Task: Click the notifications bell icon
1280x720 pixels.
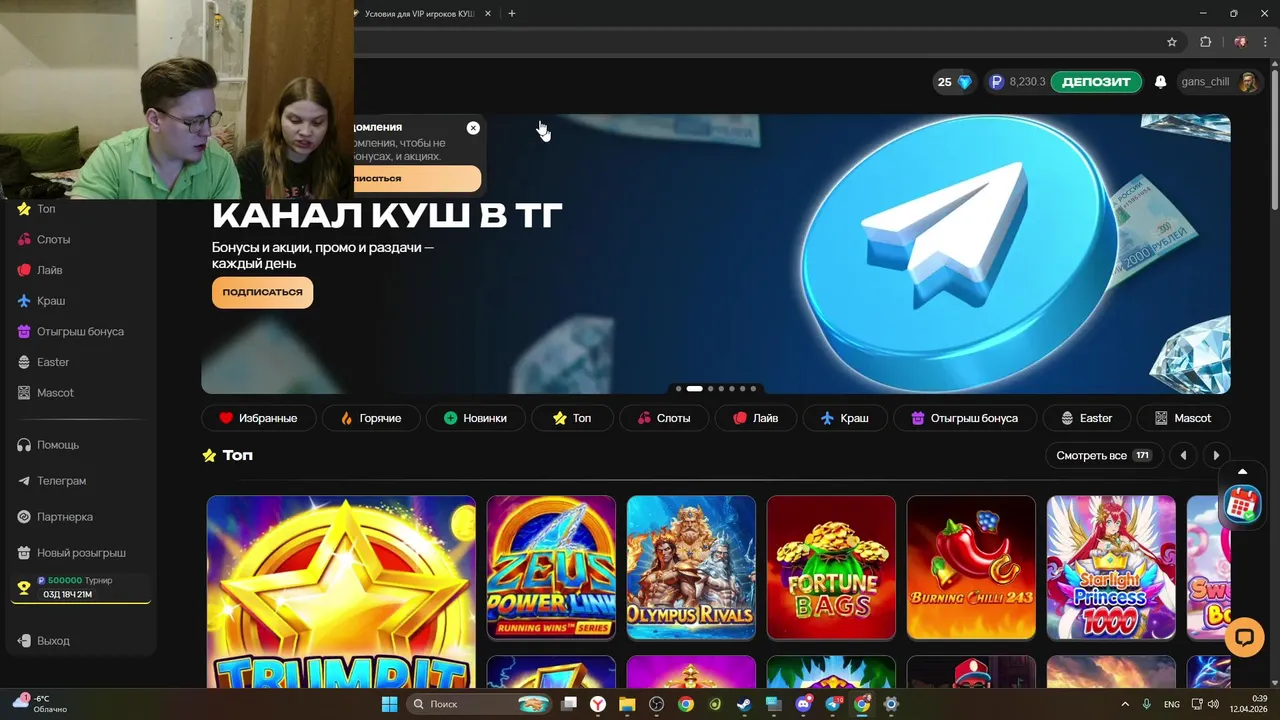Action: point(1160,82)
